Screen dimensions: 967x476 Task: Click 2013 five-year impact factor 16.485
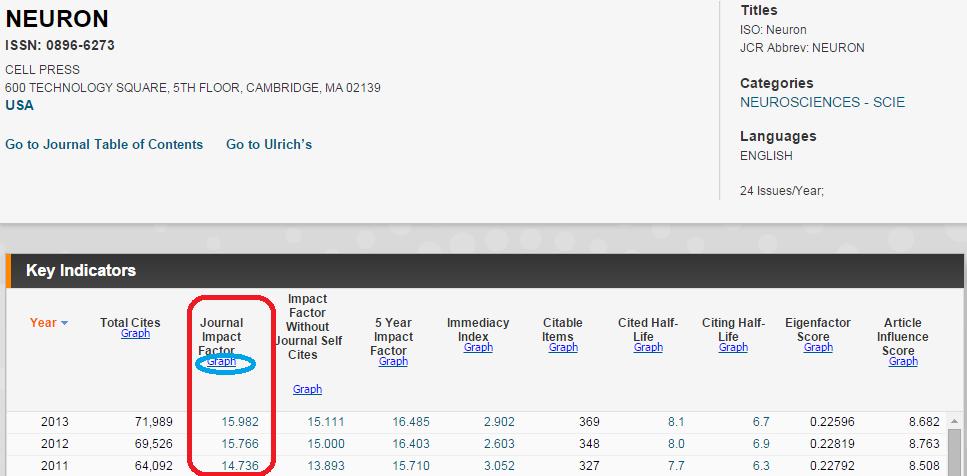pos(411,422)
